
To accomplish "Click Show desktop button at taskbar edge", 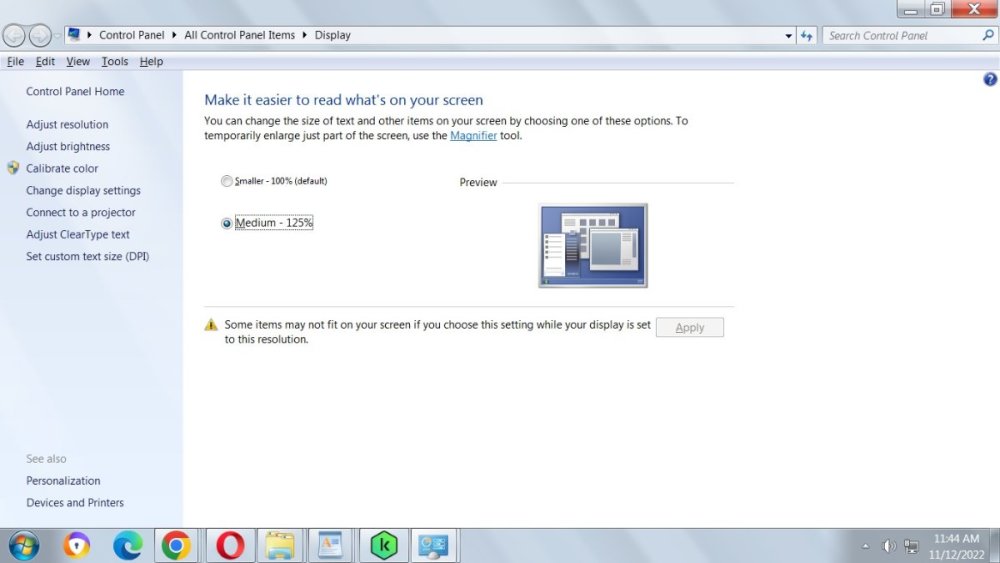I will coord(996,546).
